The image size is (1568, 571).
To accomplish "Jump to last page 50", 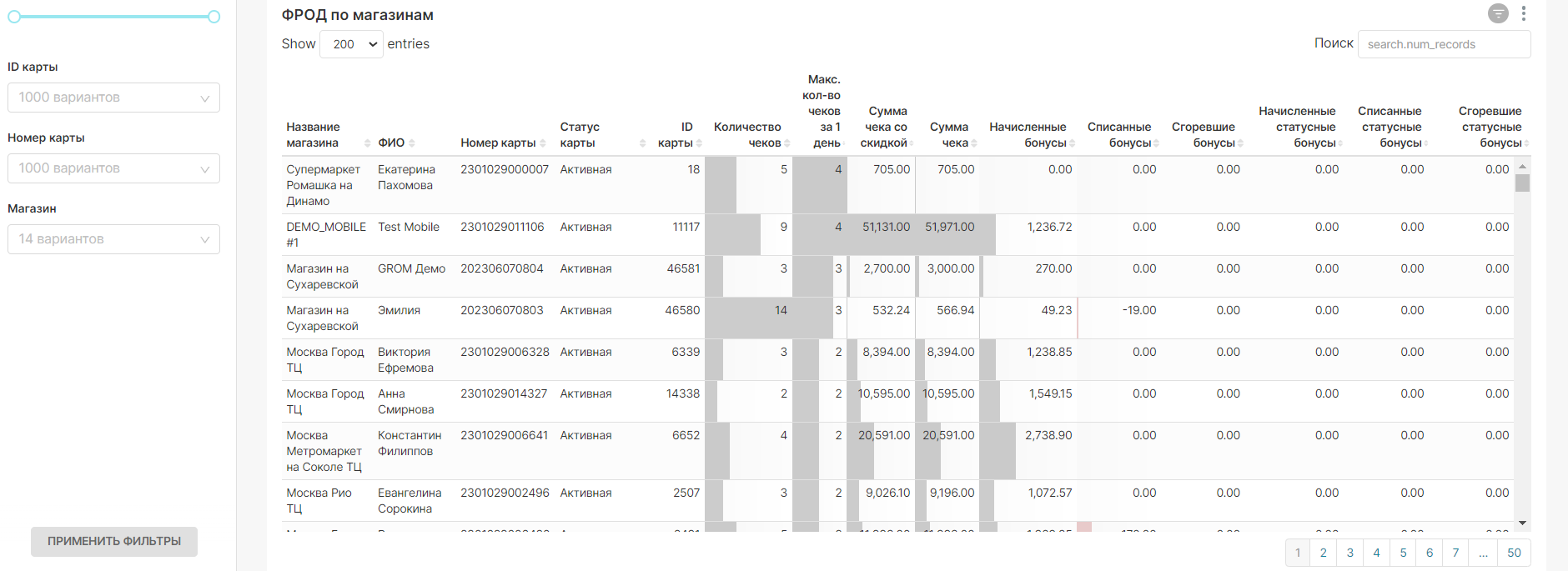I will tap(1514, 553).
